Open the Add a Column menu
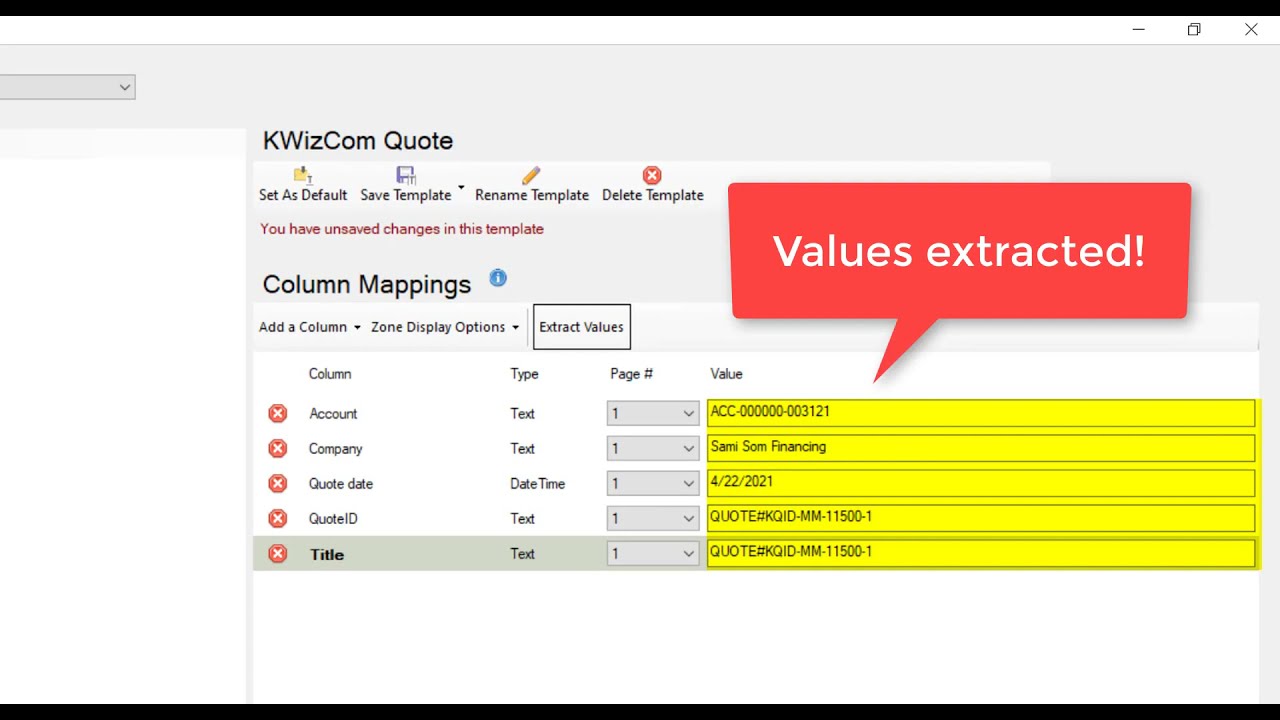 click(x=310, y=327)
